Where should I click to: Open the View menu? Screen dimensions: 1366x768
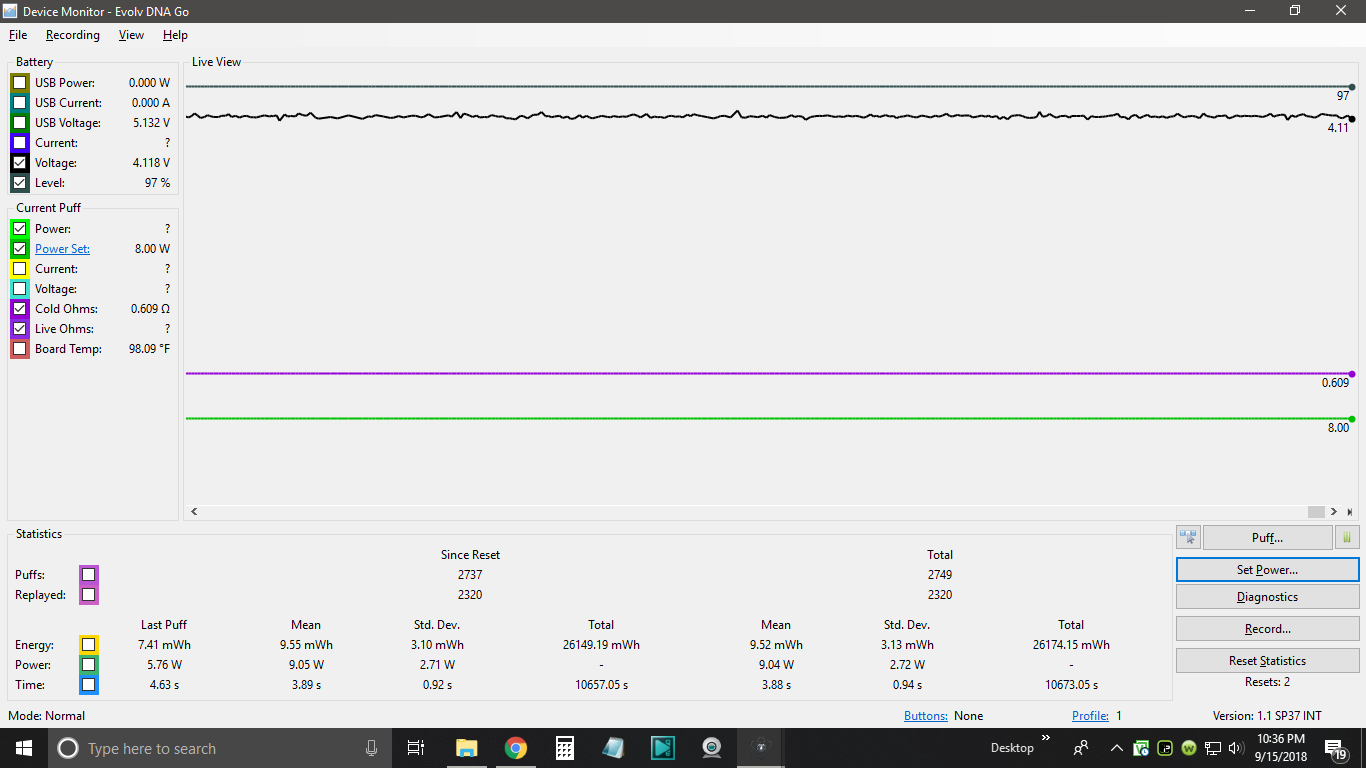[x=131, y=35]
